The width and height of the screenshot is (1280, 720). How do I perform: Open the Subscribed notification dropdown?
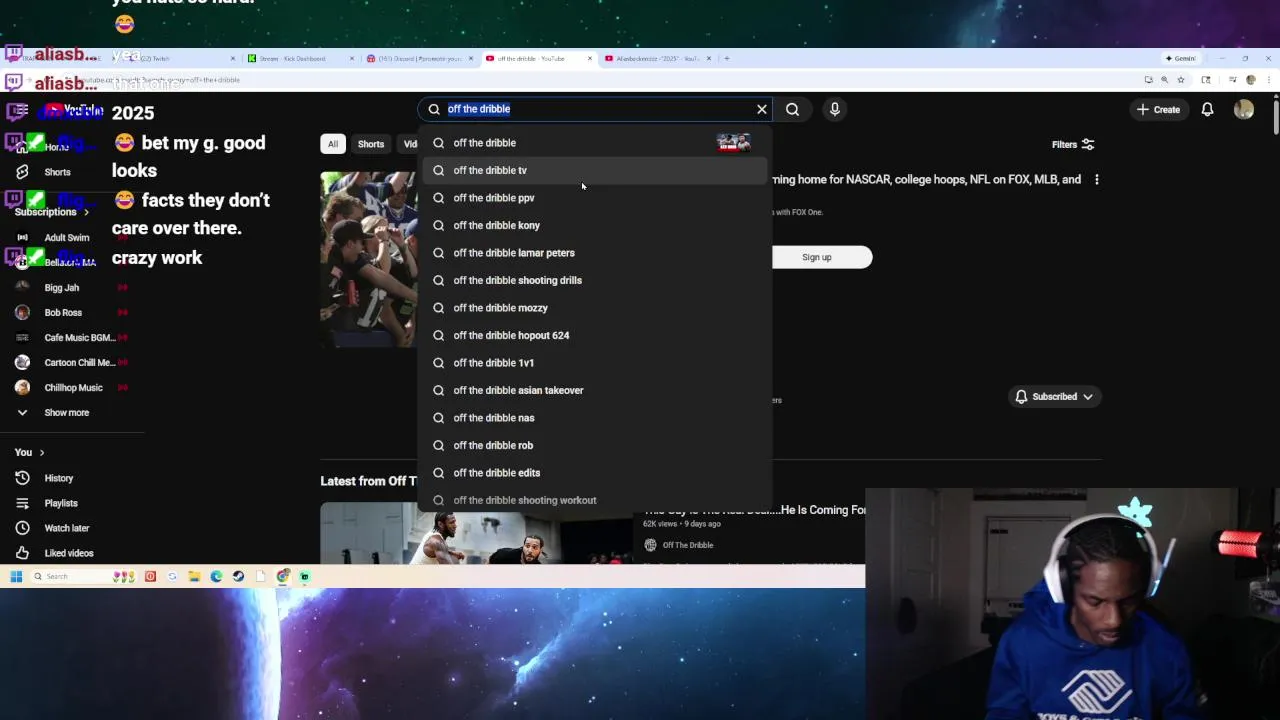tap(1054, 397)
